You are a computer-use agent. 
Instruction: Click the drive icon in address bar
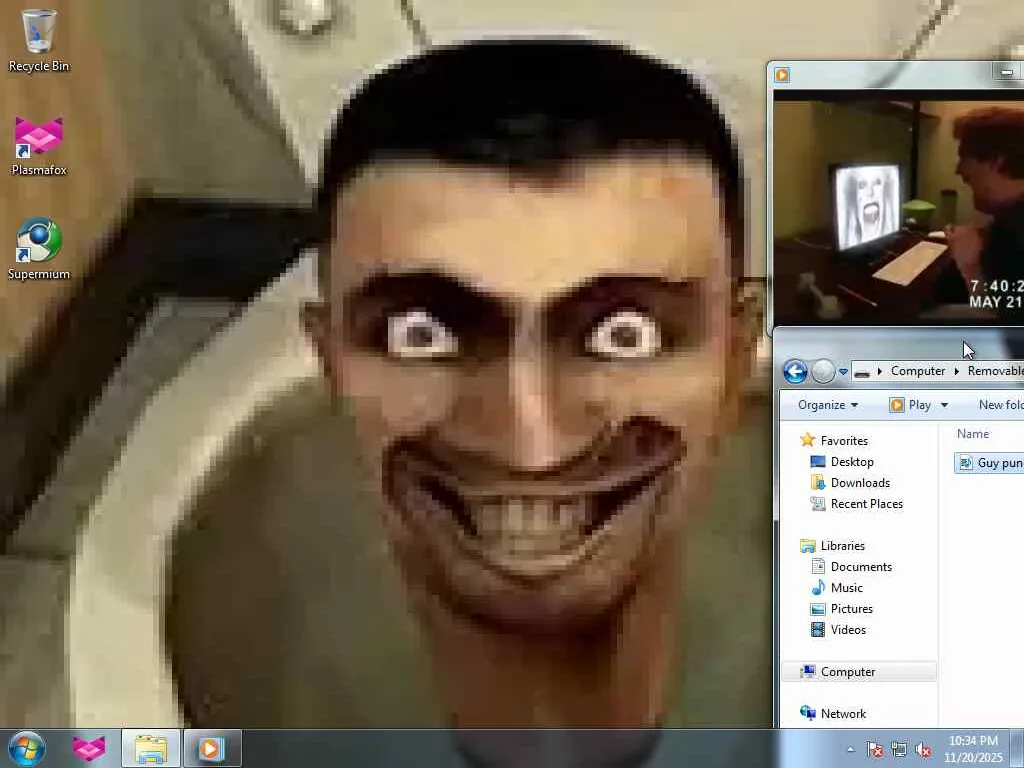click(x=862, y=372)
